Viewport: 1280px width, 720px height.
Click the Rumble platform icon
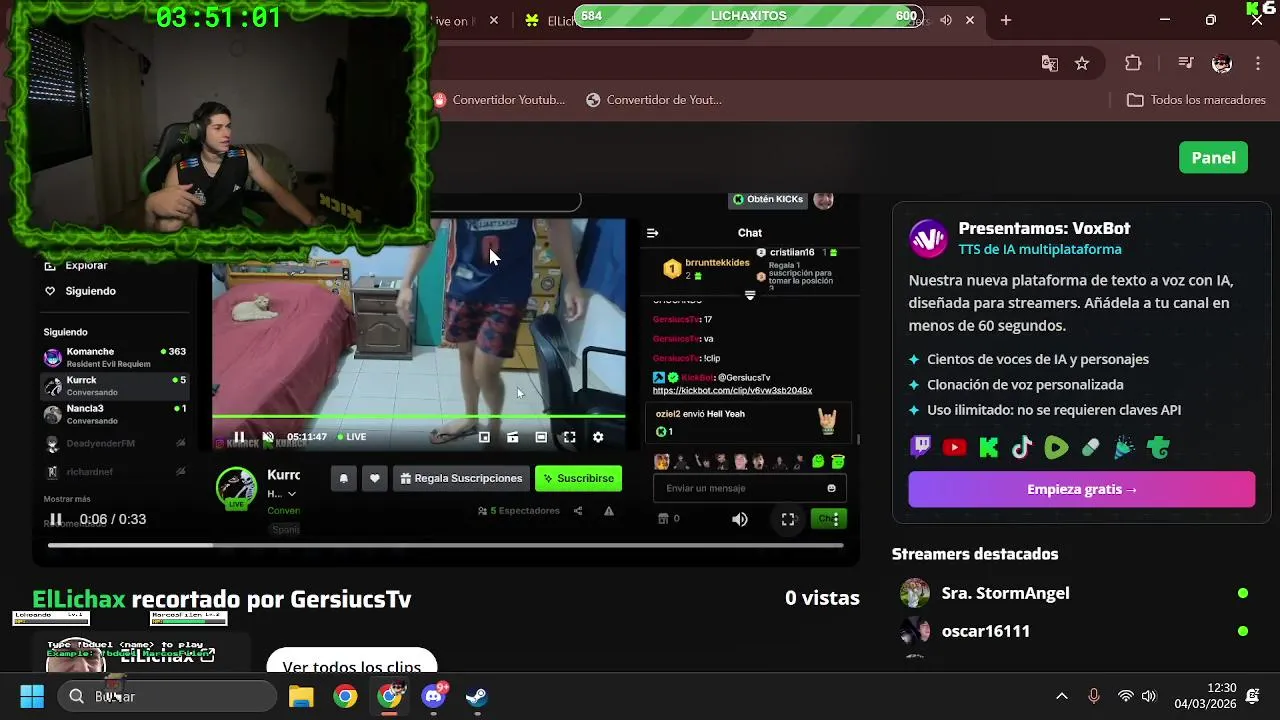[x=1056, y=448]
